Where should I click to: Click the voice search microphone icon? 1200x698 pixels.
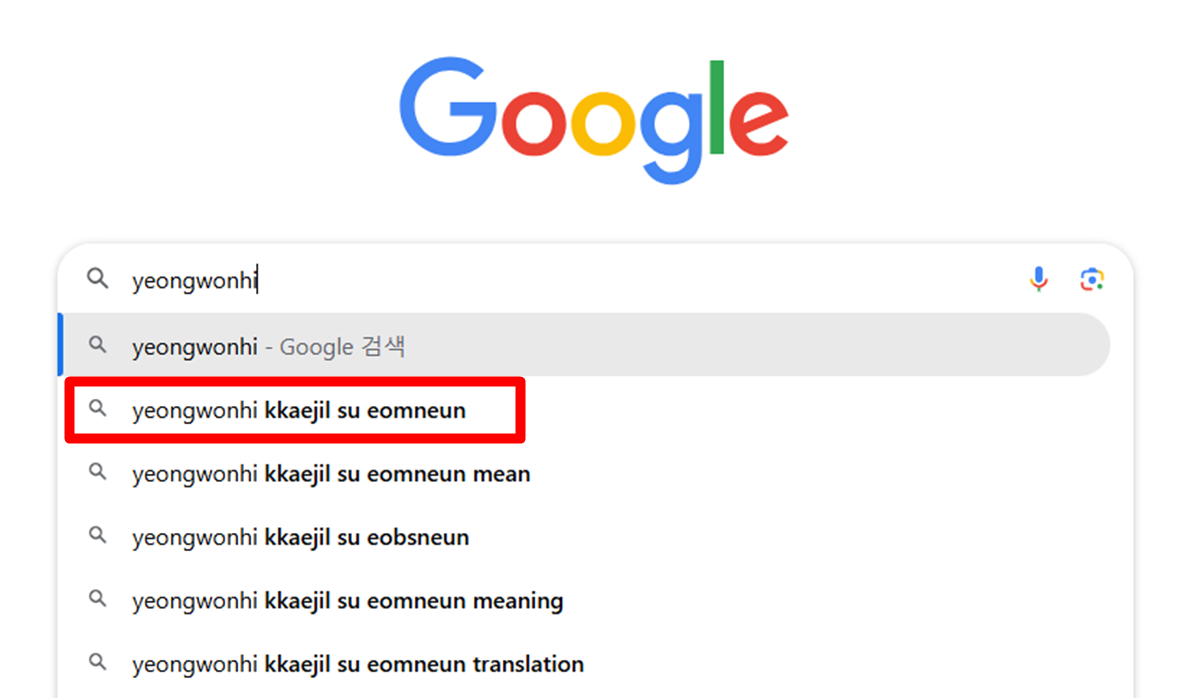point(1039,280)
